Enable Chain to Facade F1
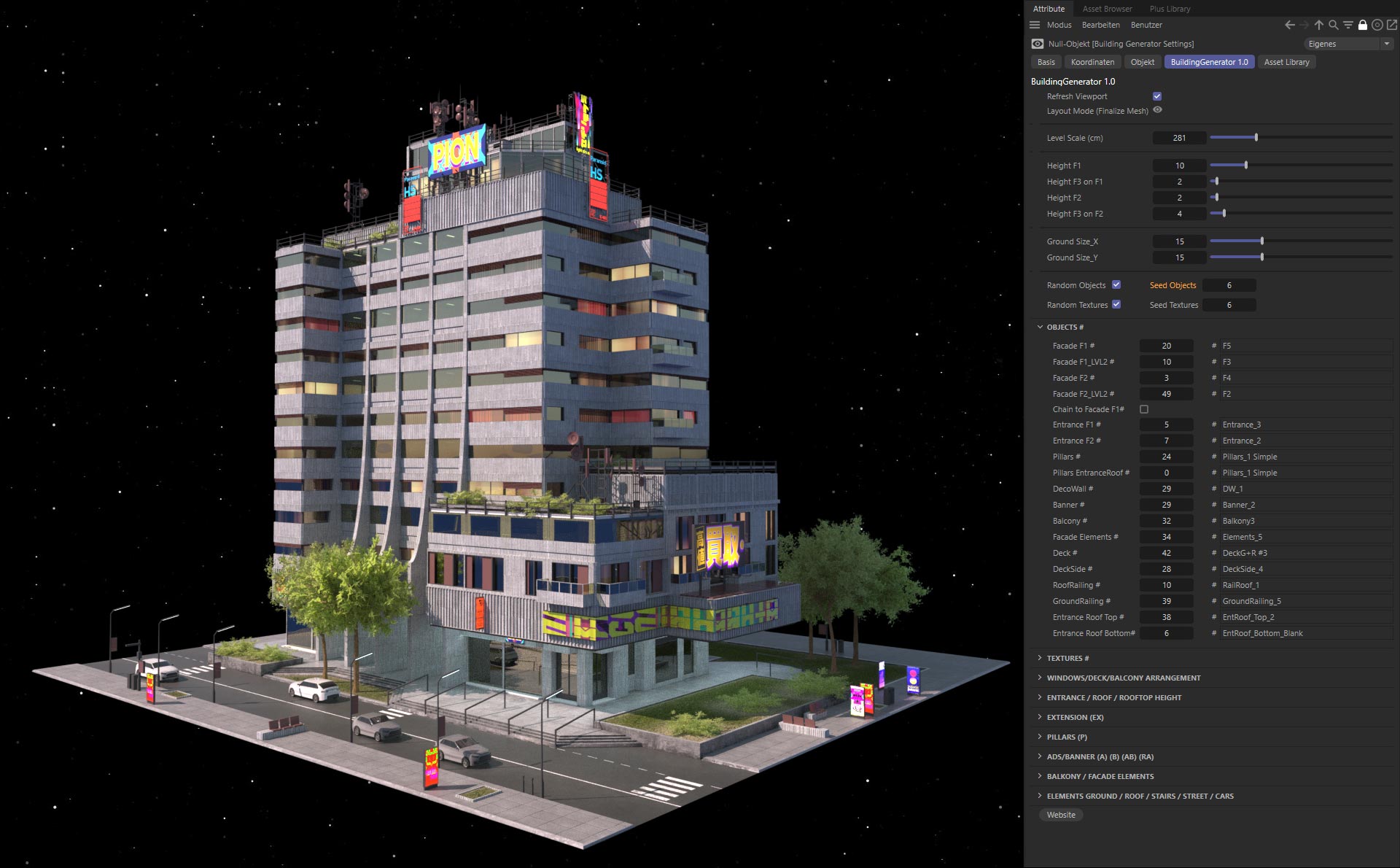The width and height of the screenshot is (1400, 868). click(x=1143, y=409)
